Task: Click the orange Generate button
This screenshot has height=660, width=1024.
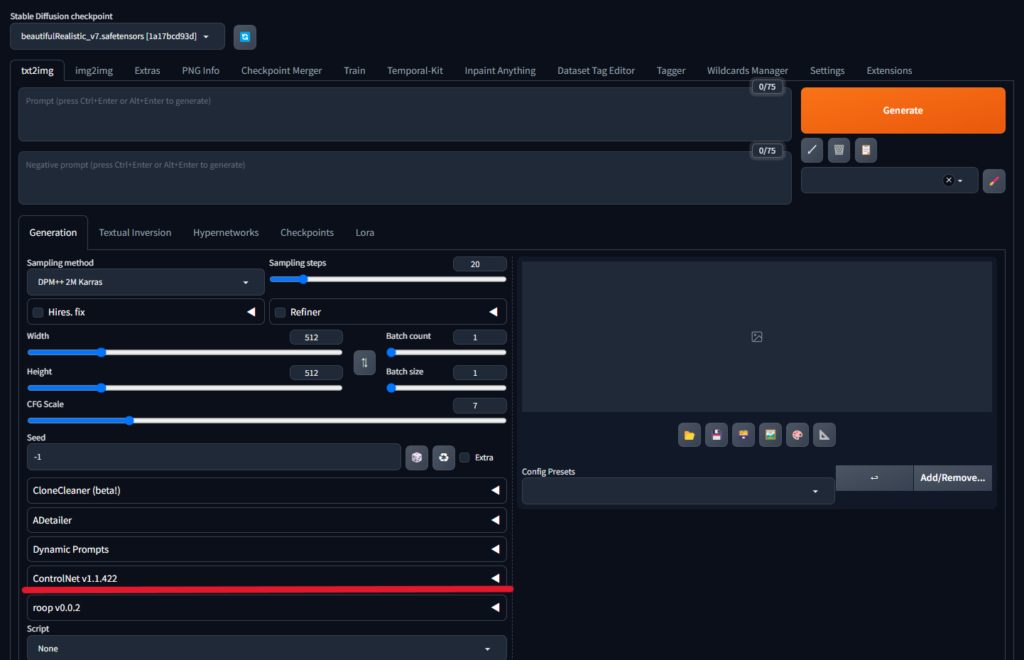Action: (903, 110)
